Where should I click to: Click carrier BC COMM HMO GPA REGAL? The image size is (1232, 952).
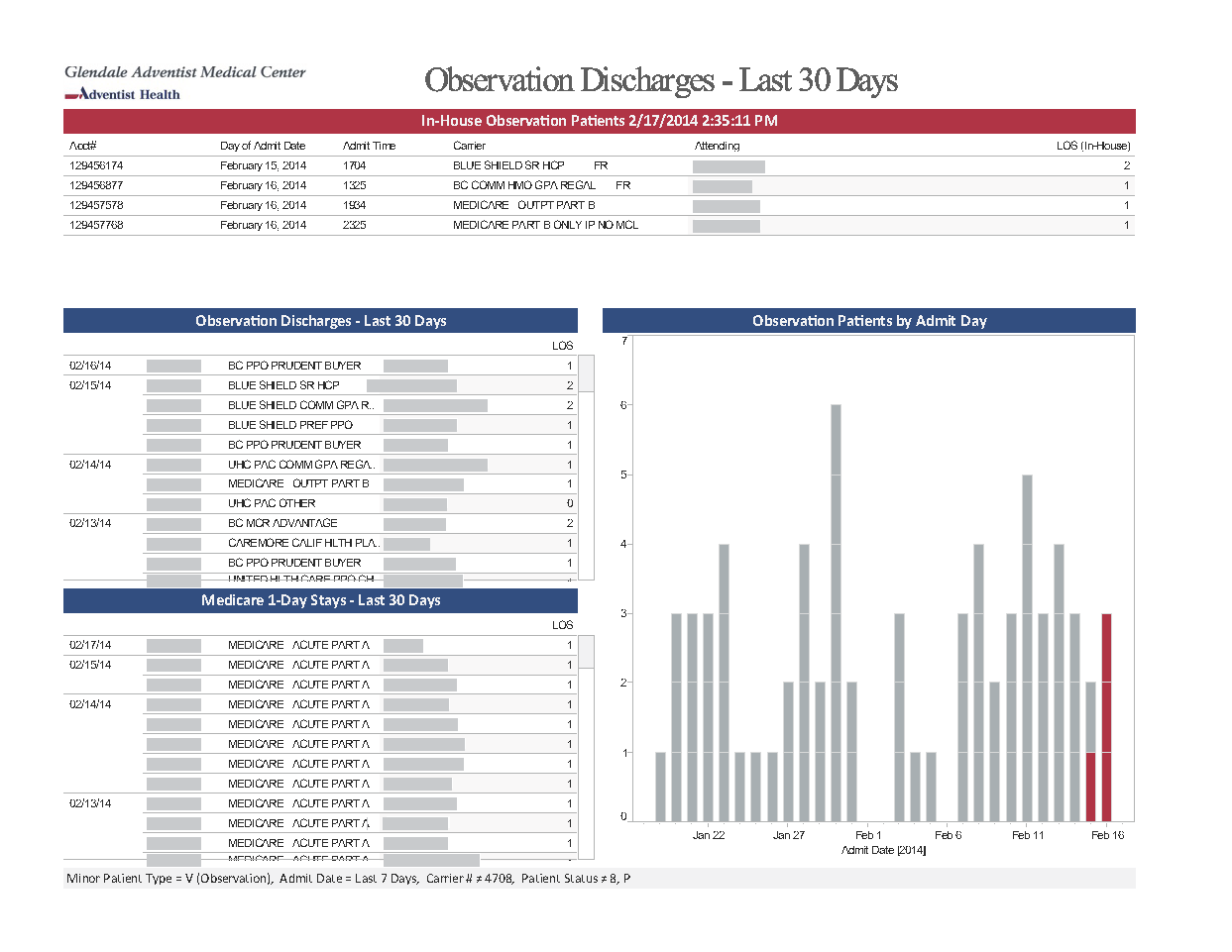coord(524,185)
